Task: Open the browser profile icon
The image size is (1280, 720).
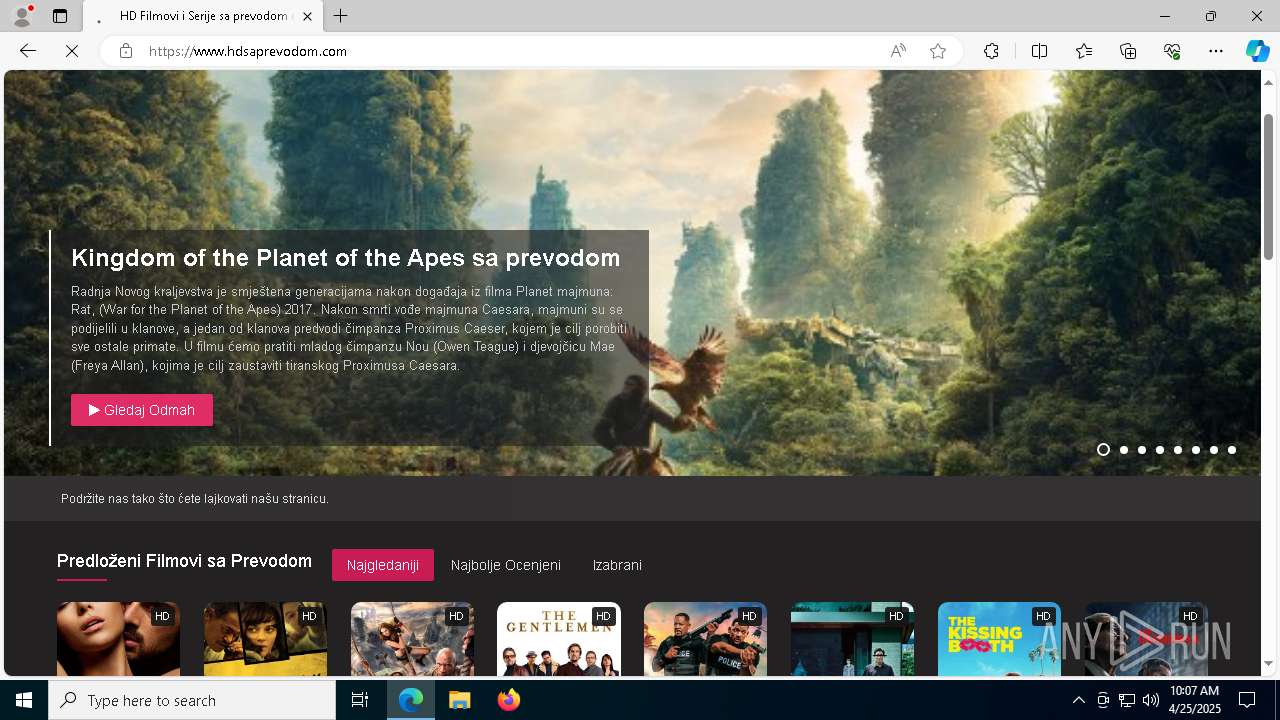Action: 22,16
